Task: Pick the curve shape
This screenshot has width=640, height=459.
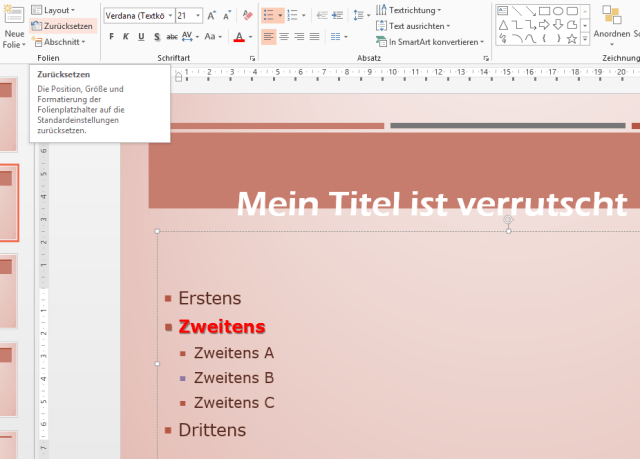Action: point(531,39)
